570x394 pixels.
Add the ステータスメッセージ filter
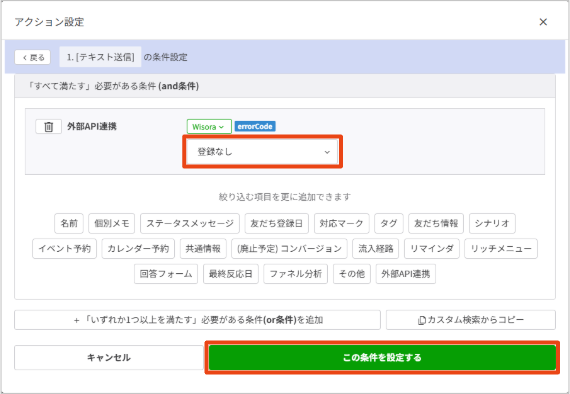pos(190,223)
